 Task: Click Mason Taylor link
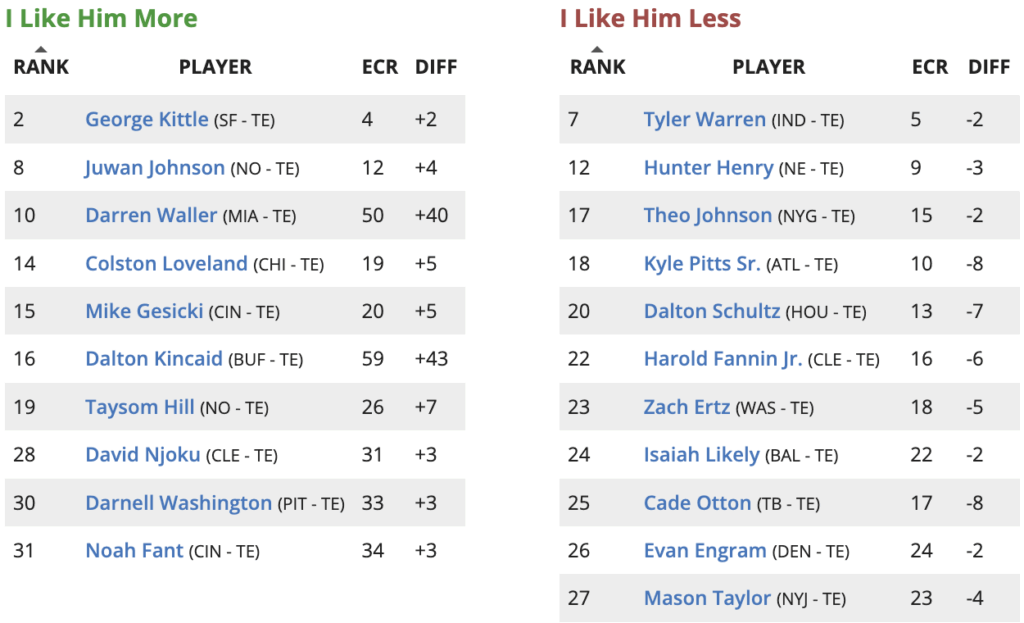708,599
